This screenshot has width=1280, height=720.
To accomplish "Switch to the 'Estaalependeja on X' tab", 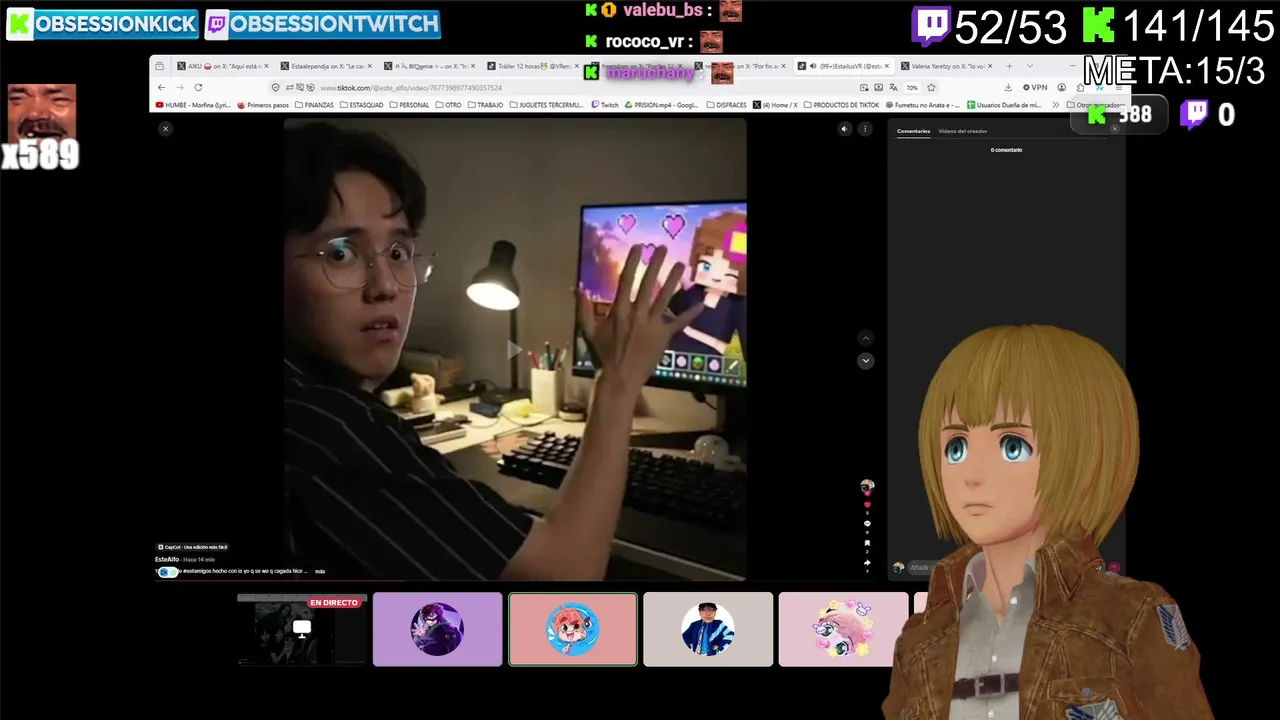I will click(x=327, y=66).
